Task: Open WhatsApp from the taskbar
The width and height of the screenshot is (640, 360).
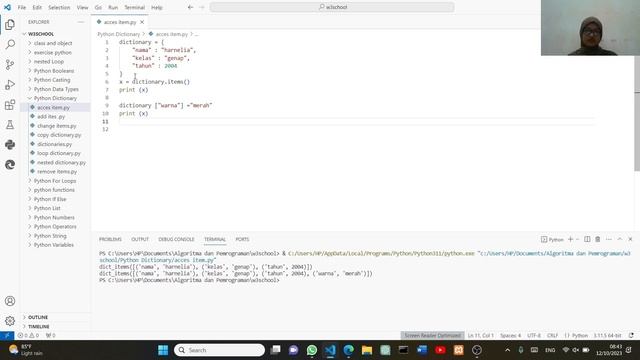Action: tap(312, 350)
